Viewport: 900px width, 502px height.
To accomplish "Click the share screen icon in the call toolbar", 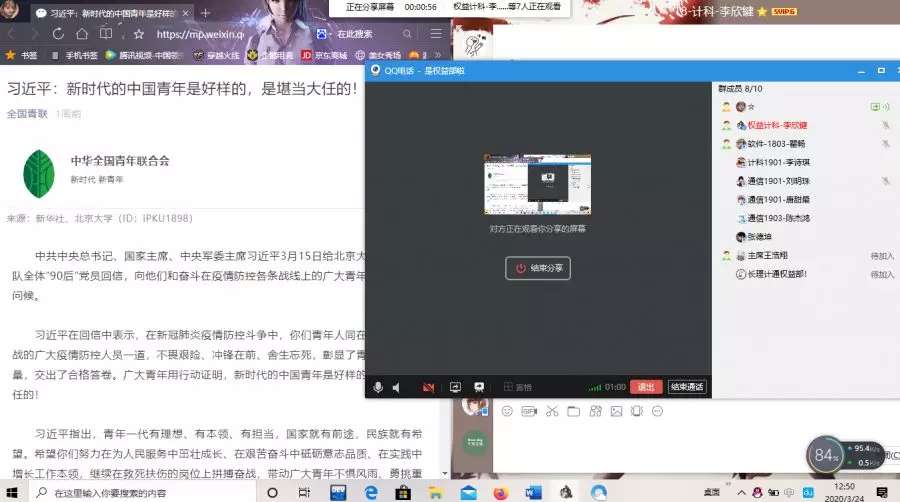I will (455, 387).
